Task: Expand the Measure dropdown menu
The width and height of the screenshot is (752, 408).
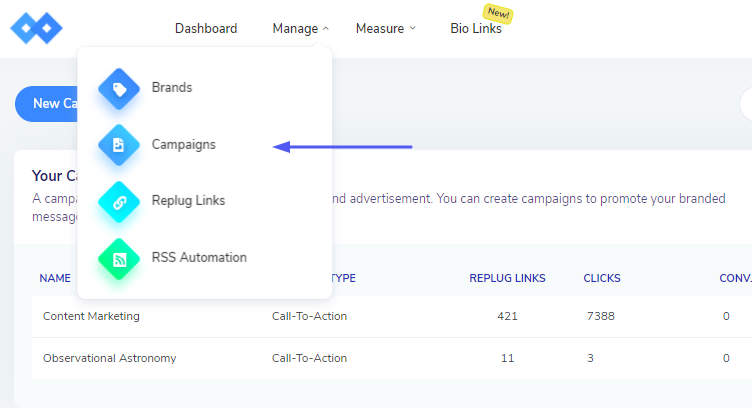Action: pos(385,28)
